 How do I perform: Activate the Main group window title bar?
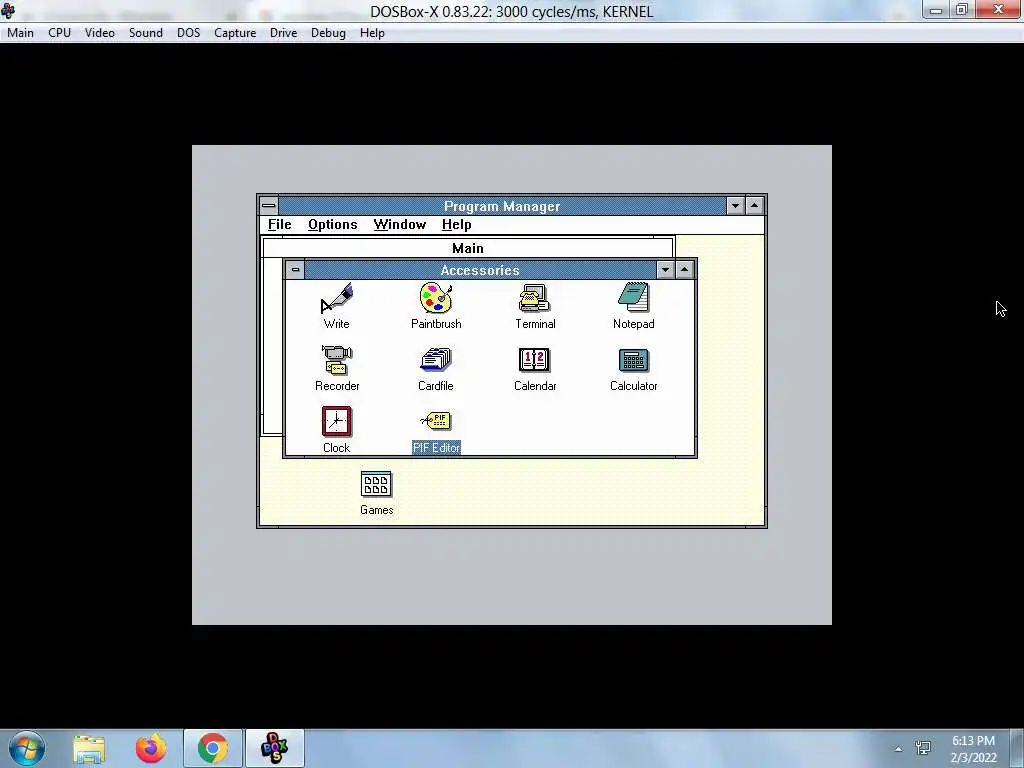click(468, 248)
